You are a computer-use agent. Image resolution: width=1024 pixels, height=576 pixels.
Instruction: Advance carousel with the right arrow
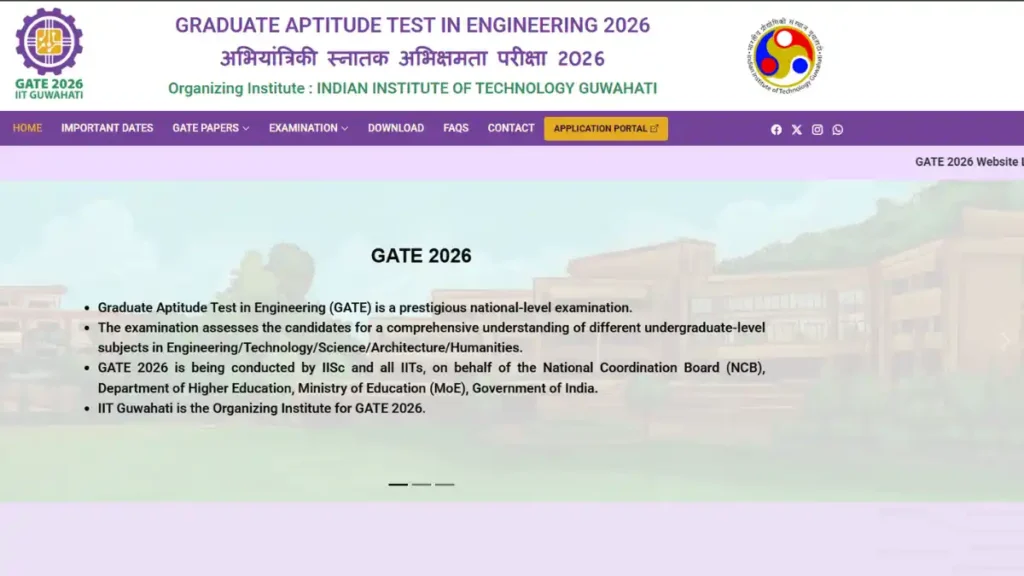point(1005,341)
